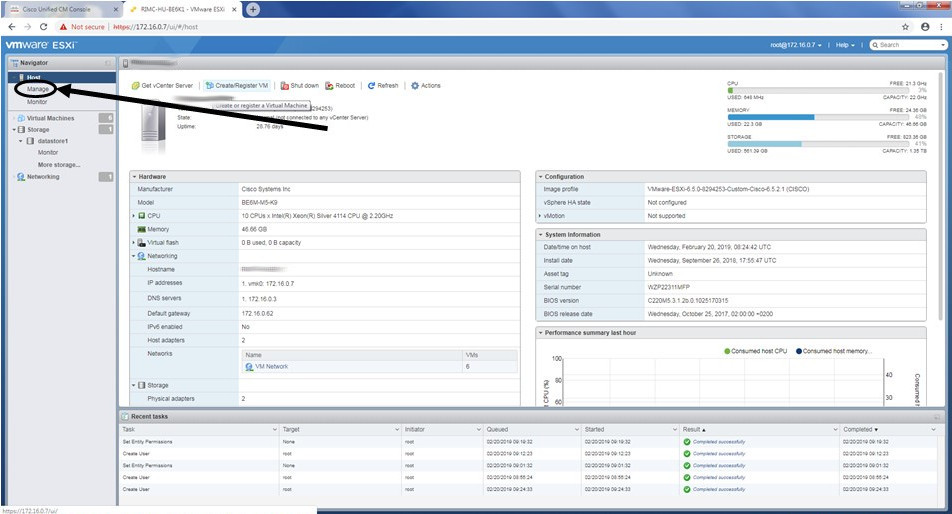Click More storage... in Navigator
This screenshot has height=514, width=952.
pyautogui.click(x=59, y=164)
